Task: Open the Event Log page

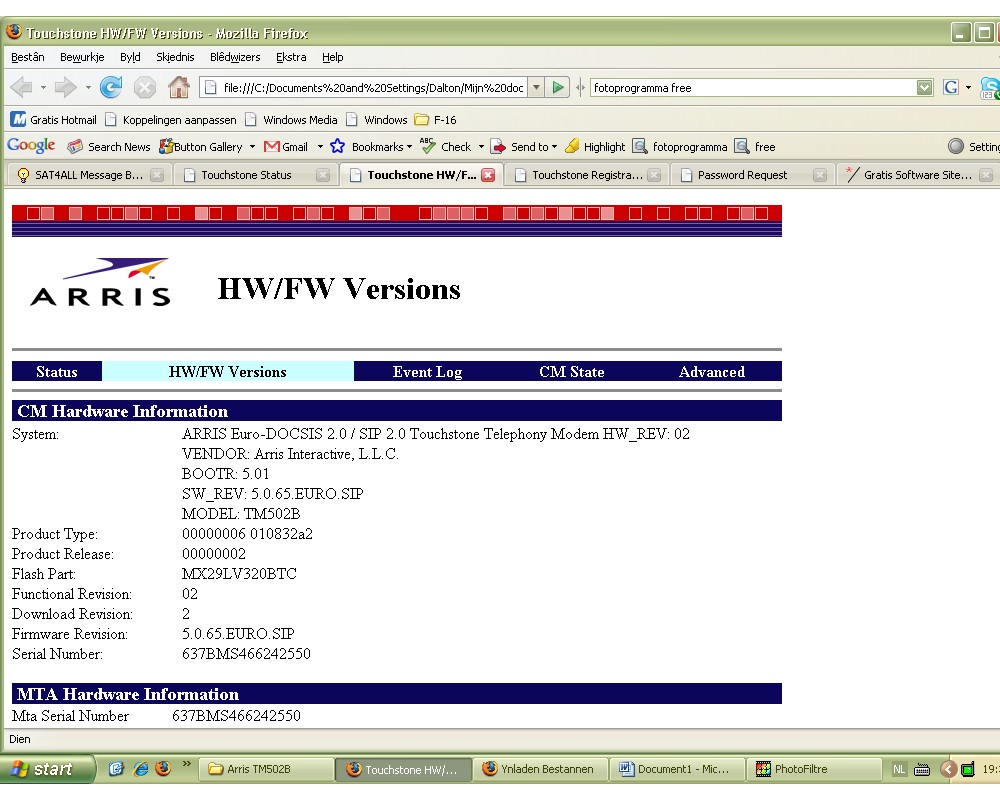Action: point(427,371)
